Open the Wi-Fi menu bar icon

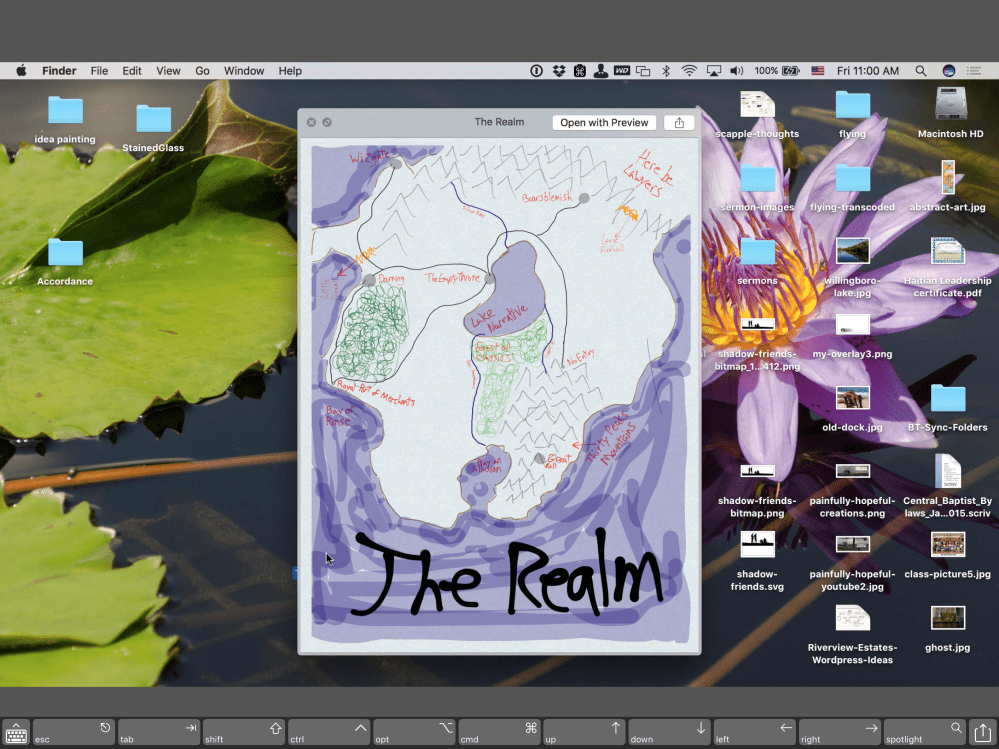click(x=689, y=71)
